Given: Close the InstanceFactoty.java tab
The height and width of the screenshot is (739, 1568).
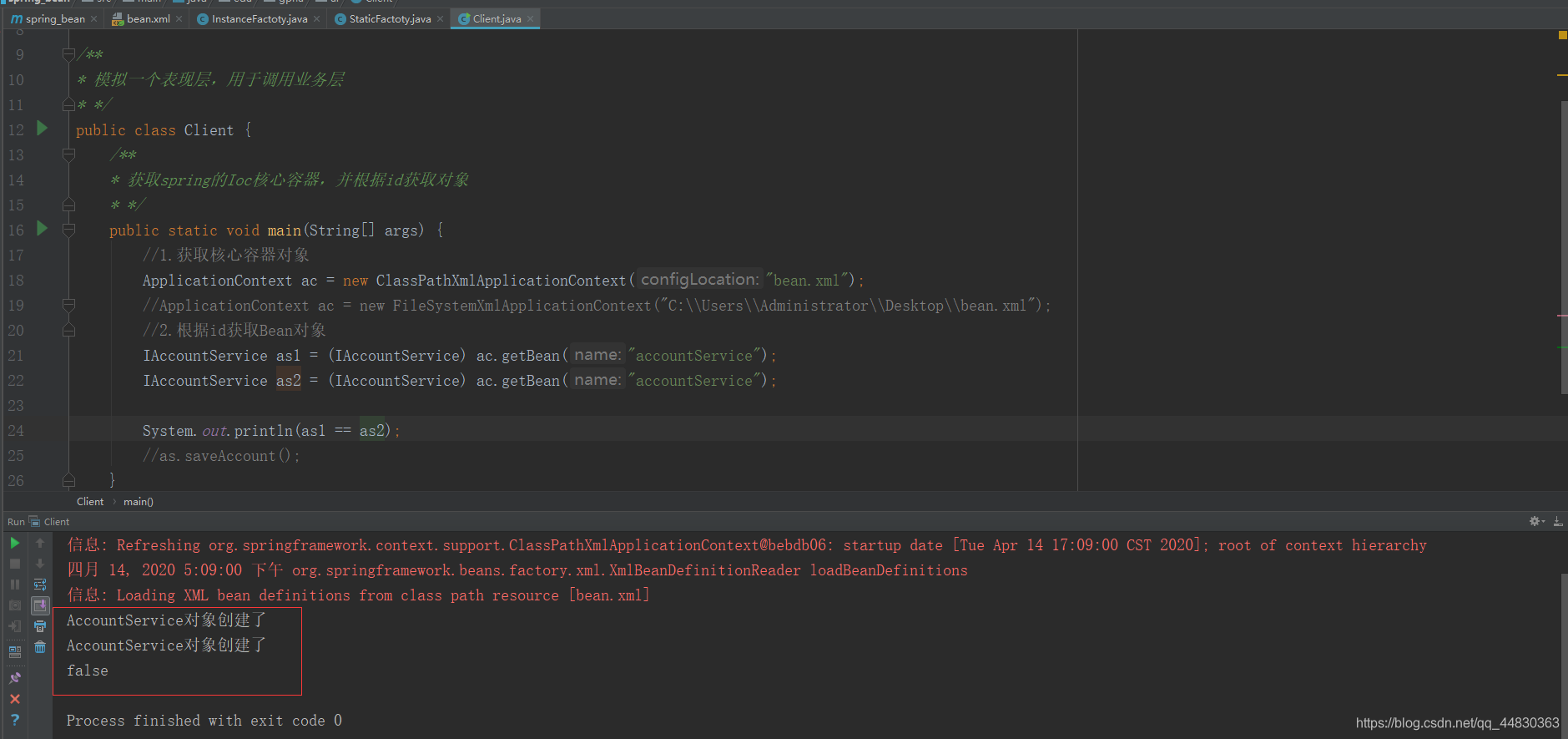Looking at the screenshot, I should point(316,18).
